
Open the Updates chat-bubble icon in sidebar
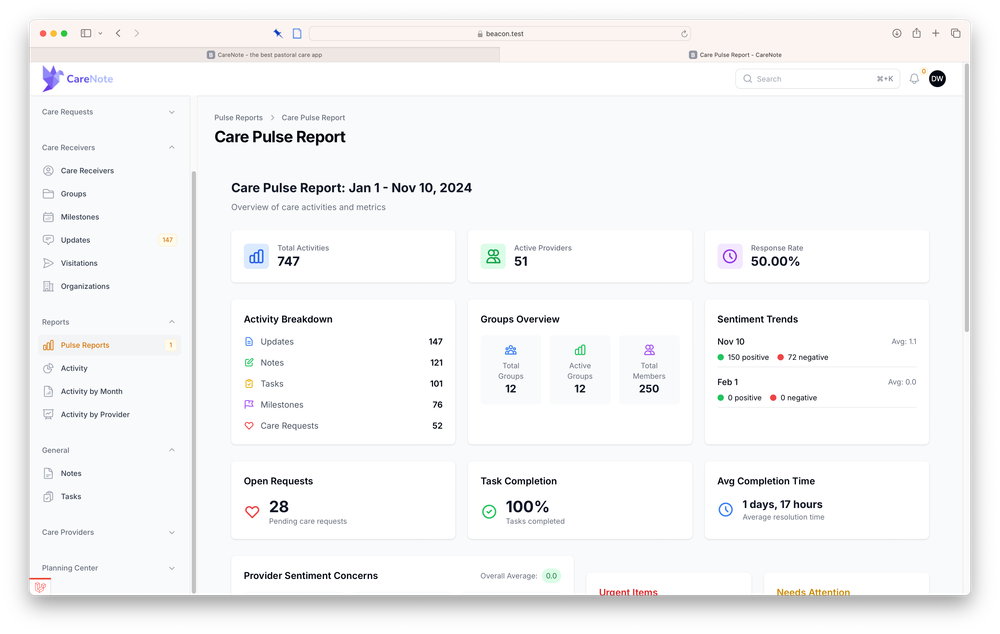click(x=47, y=240)
